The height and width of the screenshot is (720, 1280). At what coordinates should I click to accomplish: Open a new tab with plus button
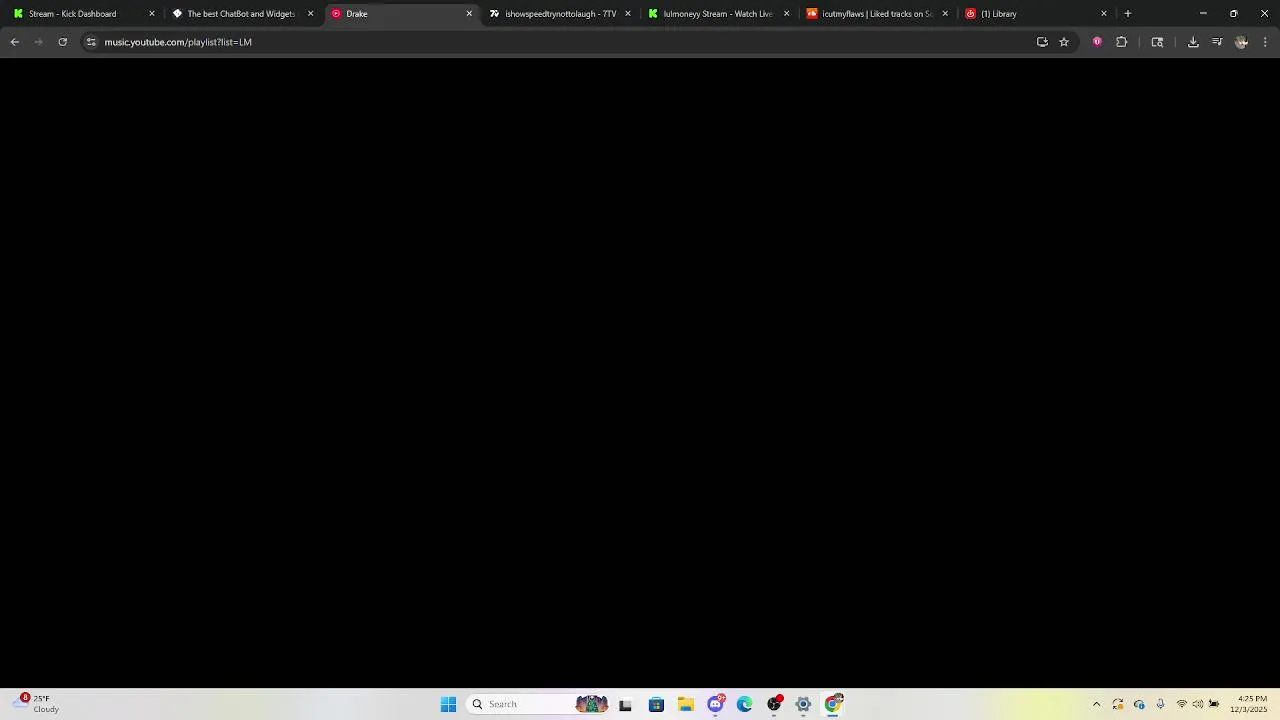click(x=1128, y=14)
